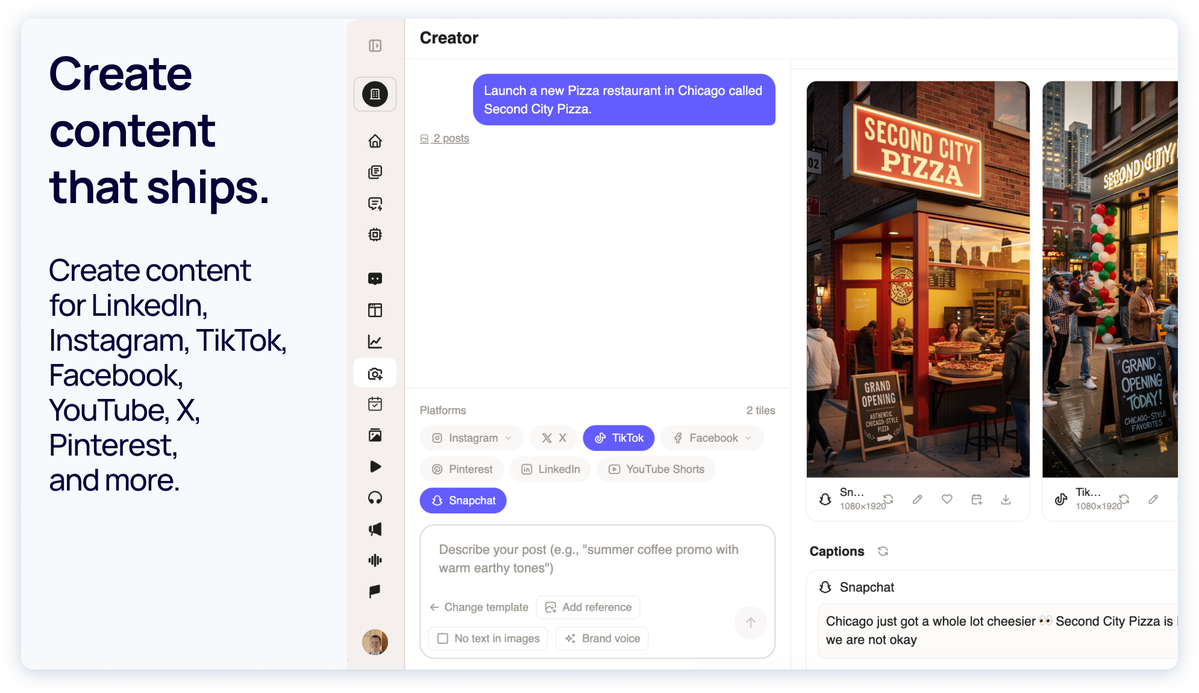Toggle the Facebook platform chip

712,438
